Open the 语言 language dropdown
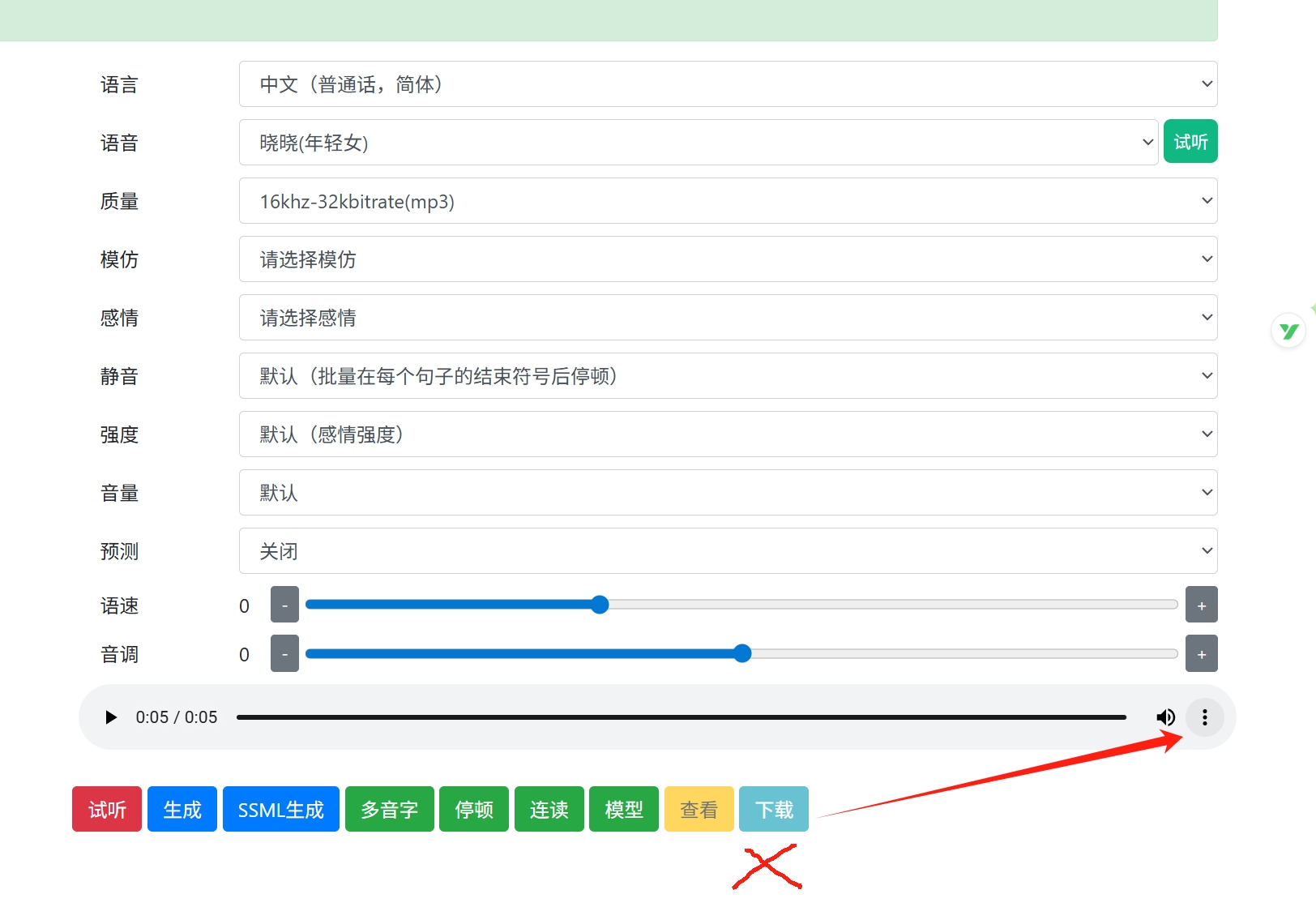This screenshot has height=907, width=1316. [x=728, y=83]
